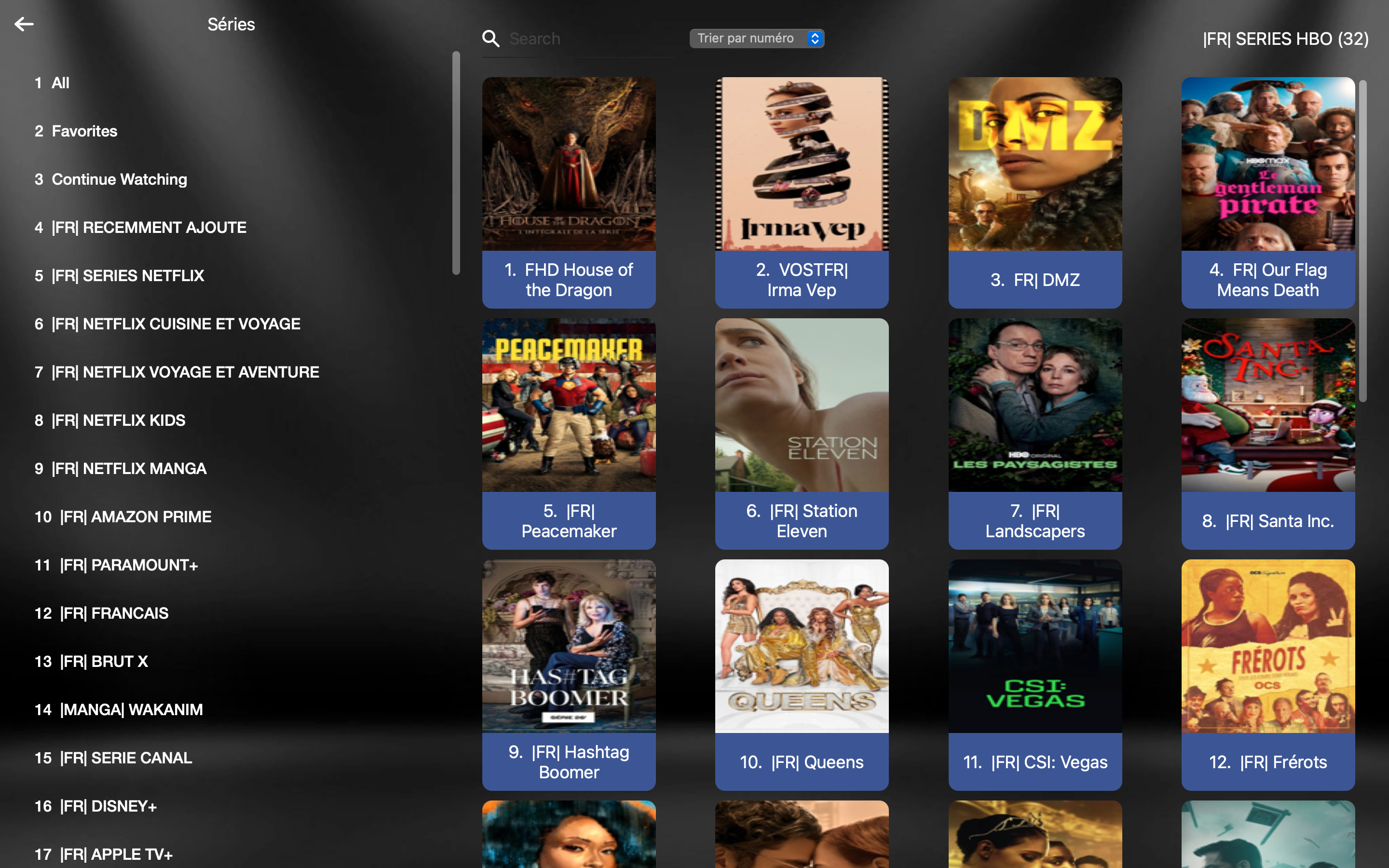This screenshot has width=1389, height=868.
Task: Click title '2. VOSTFR| Irma Vep'
Action: tap(802, 280)
